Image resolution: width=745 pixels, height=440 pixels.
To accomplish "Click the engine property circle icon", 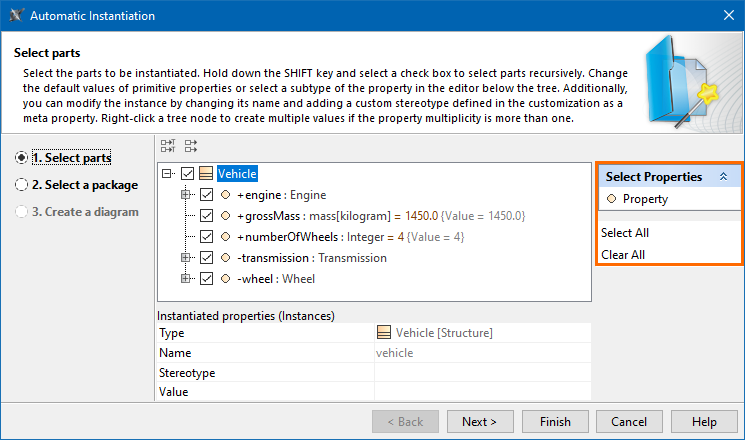I will click(226, 195).
